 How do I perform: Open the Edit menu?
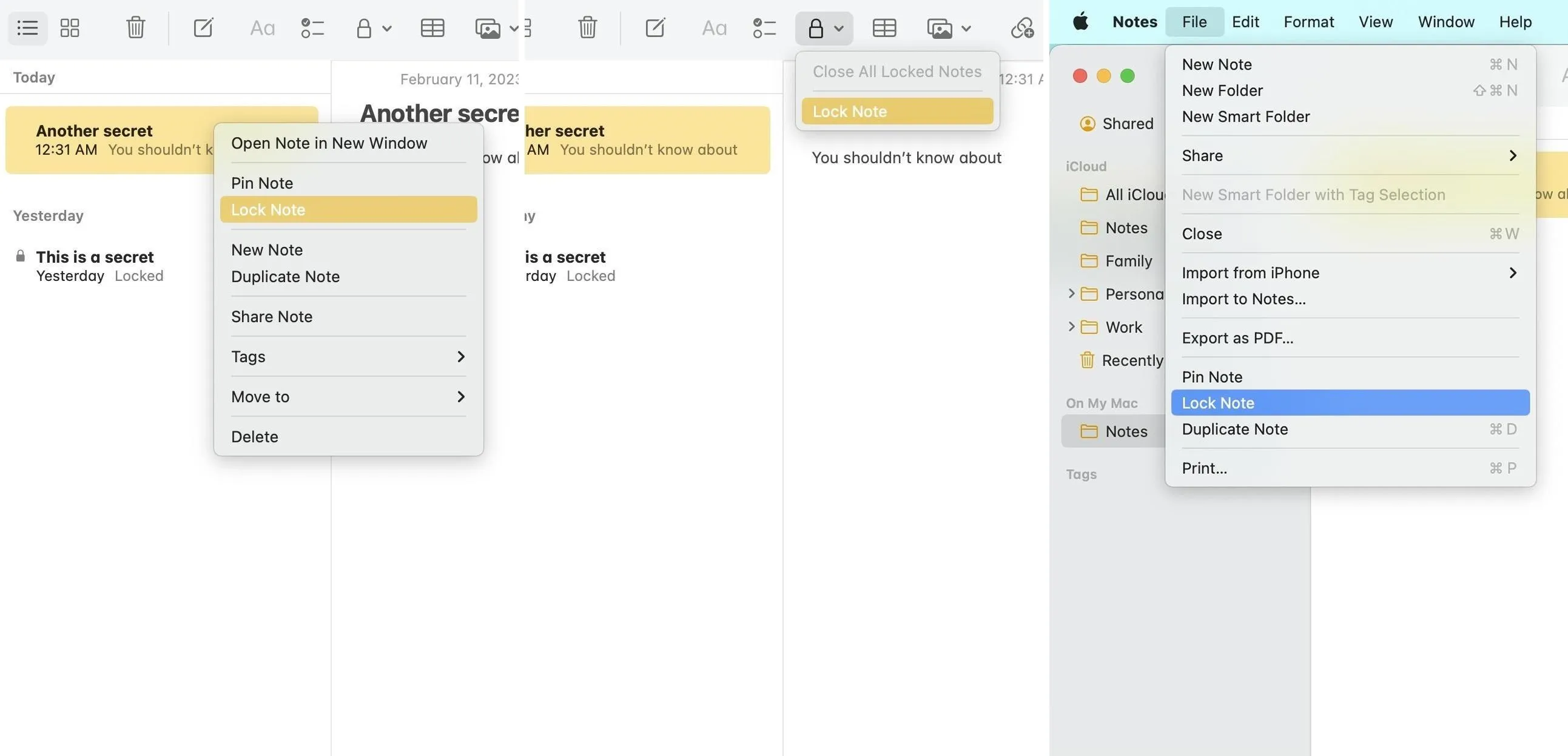click(x=1245, y=22)
